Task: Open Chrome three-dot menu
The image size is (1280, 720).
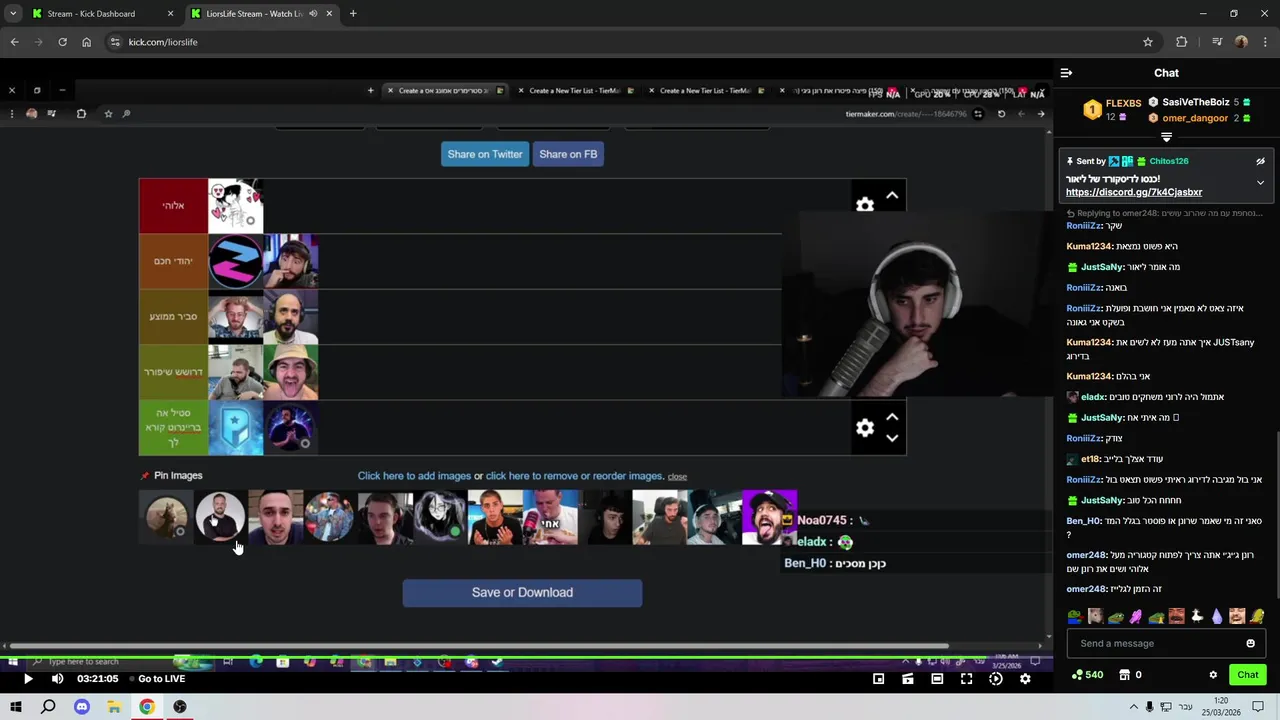Action: (x=1265, y=42)
